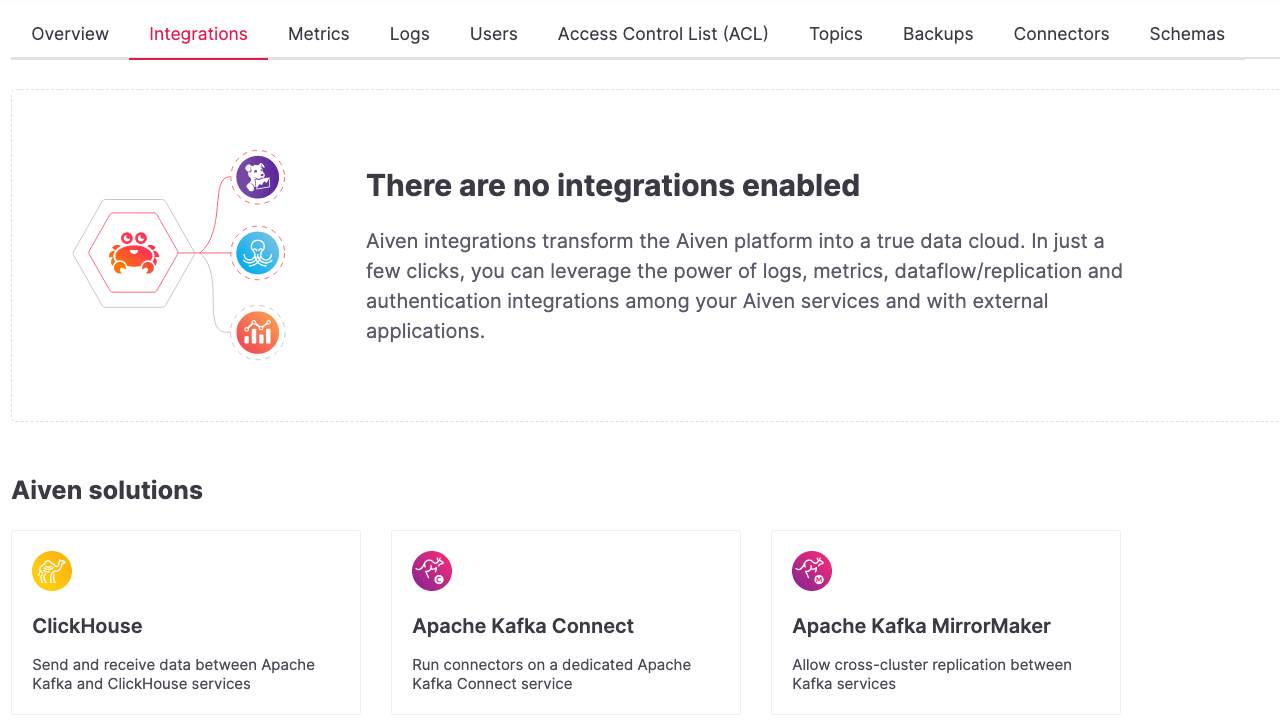Open the Metrics tab
Screen dimensions: 1280x720
tap(318, 33)
